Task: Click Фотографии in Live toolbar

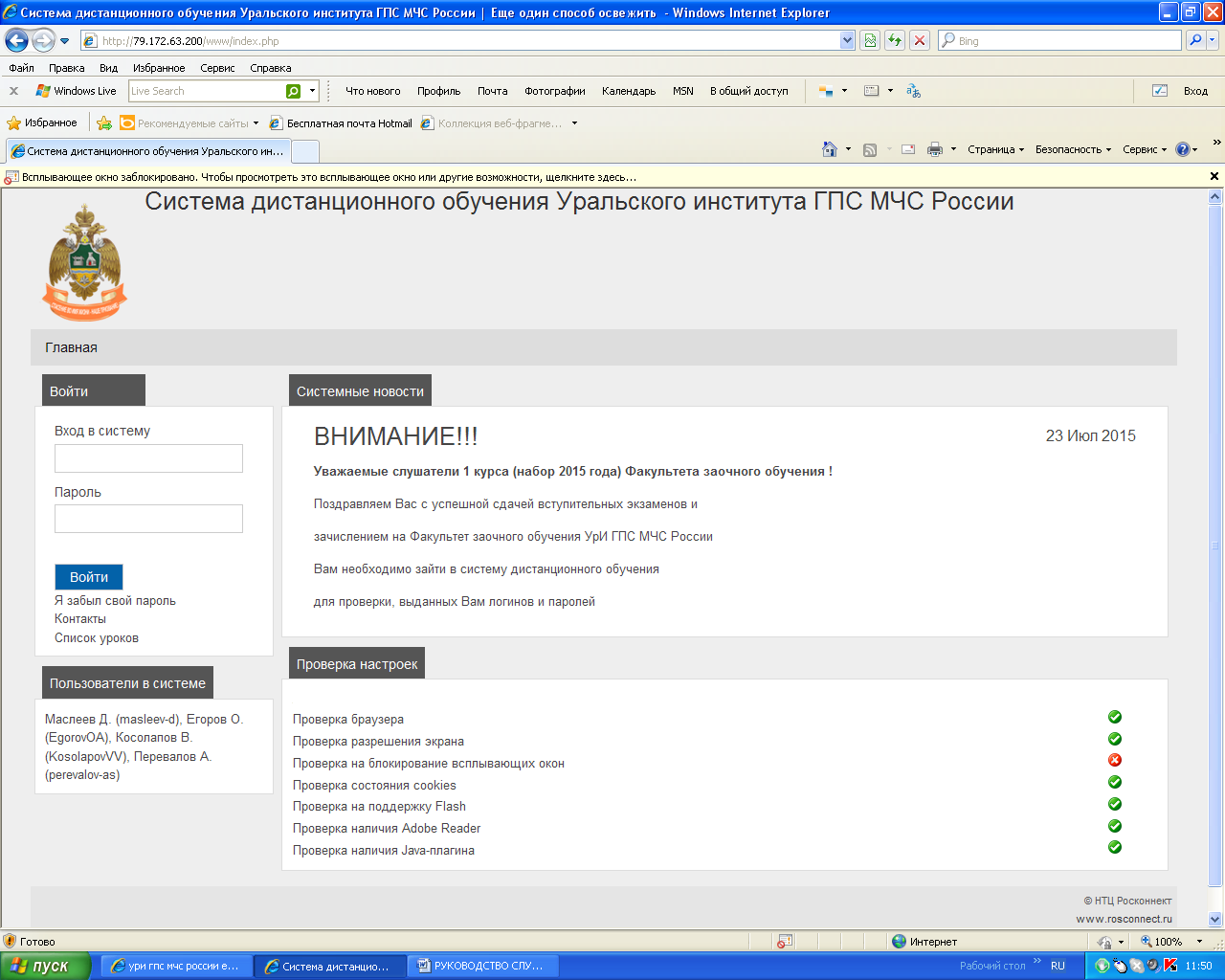Action: pos(555,91)
